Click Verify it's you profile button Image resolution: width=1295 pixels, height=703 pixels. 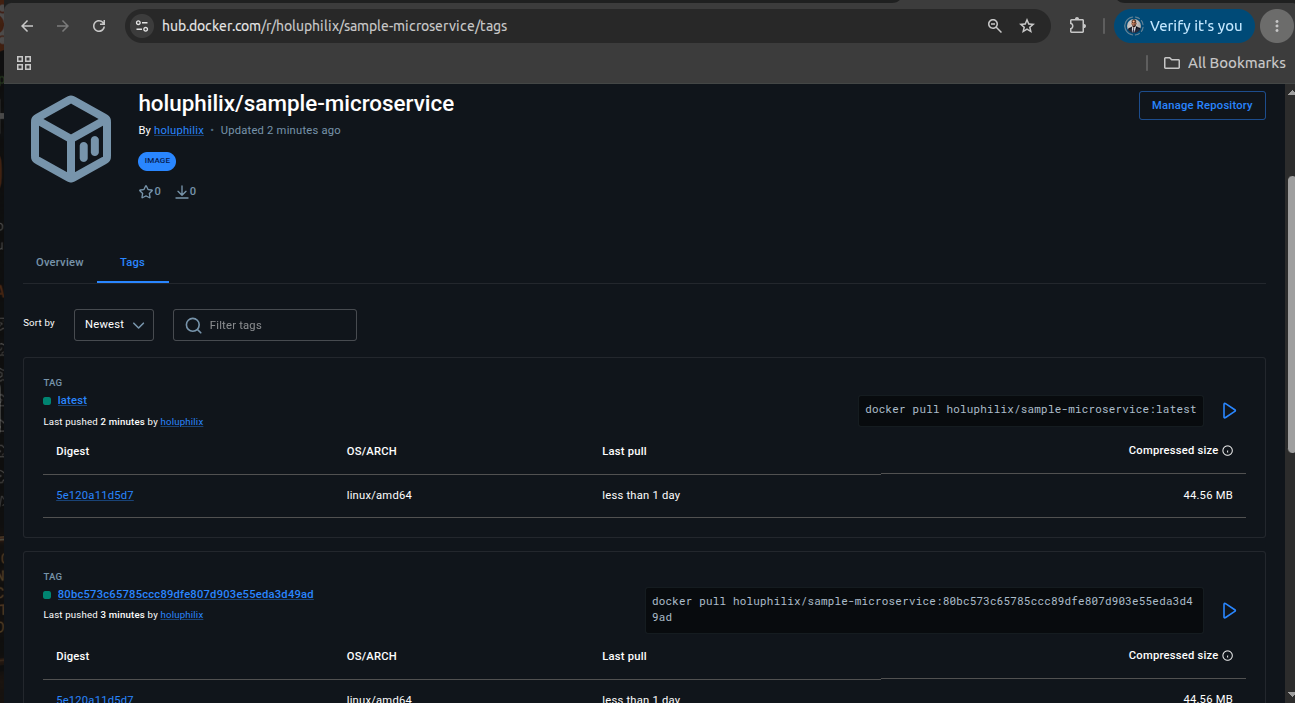tap(1184, 26)
